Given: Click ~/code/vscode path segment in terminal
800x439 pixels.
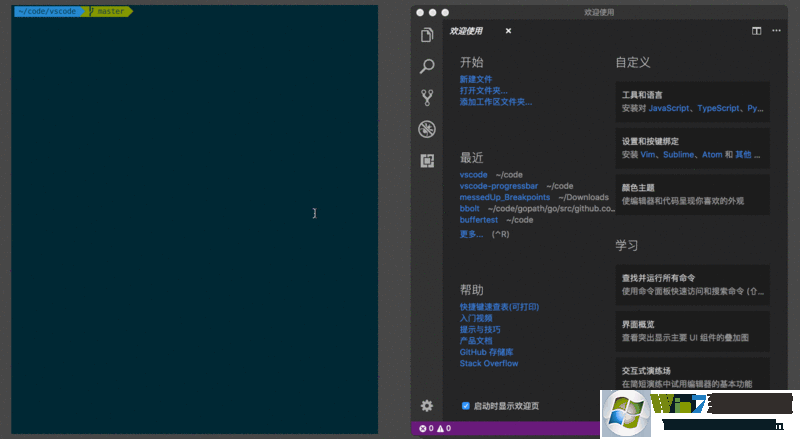Looking at the screenshot, I should pos(47,11).
